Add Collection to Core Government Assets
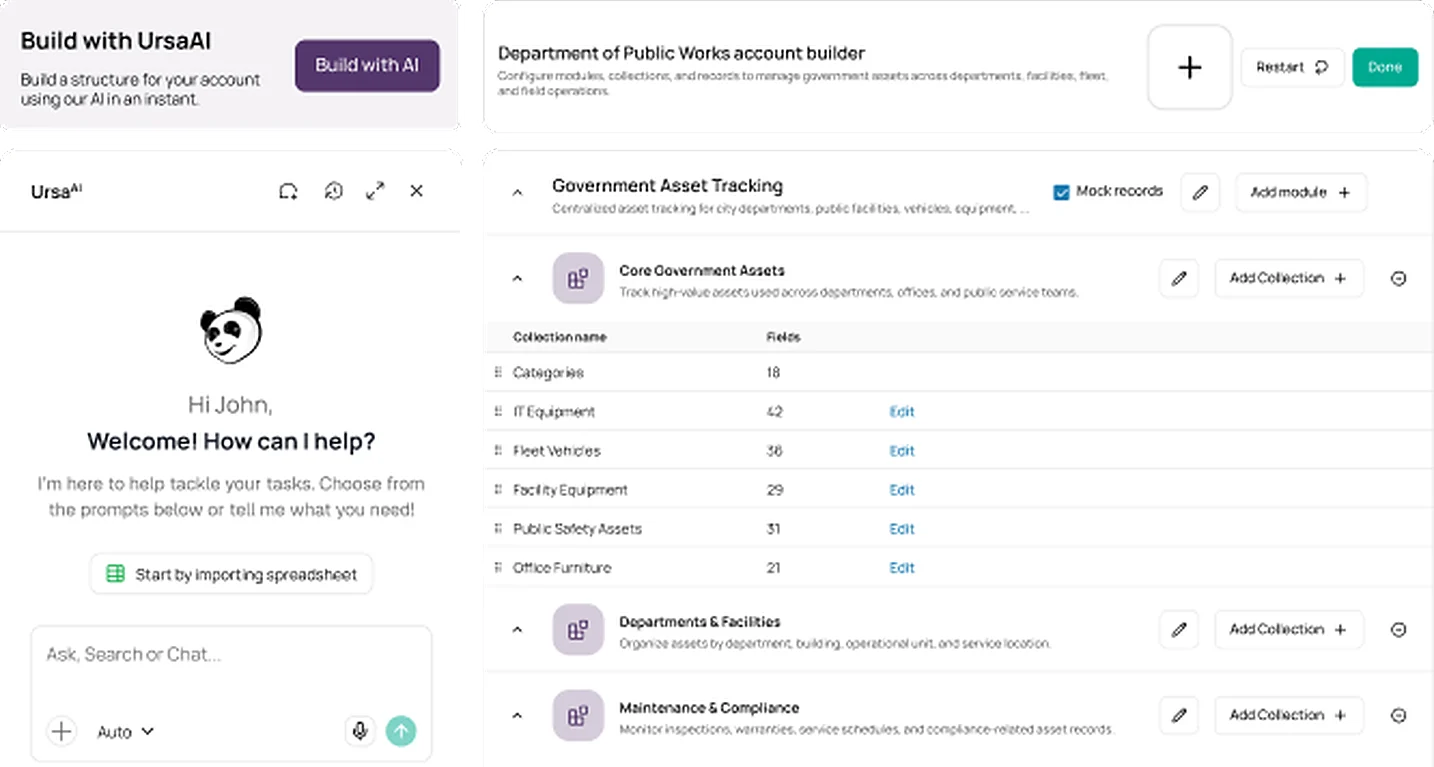 (1289, 278)
